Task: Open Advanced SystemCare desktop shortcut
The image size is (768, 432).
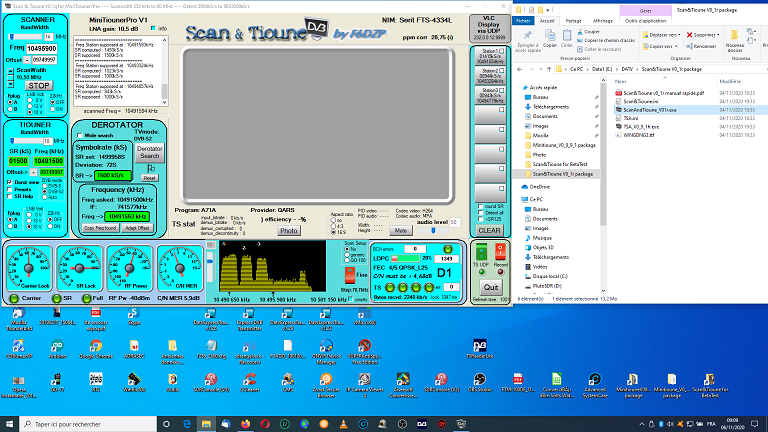Action: coord(595,385)
